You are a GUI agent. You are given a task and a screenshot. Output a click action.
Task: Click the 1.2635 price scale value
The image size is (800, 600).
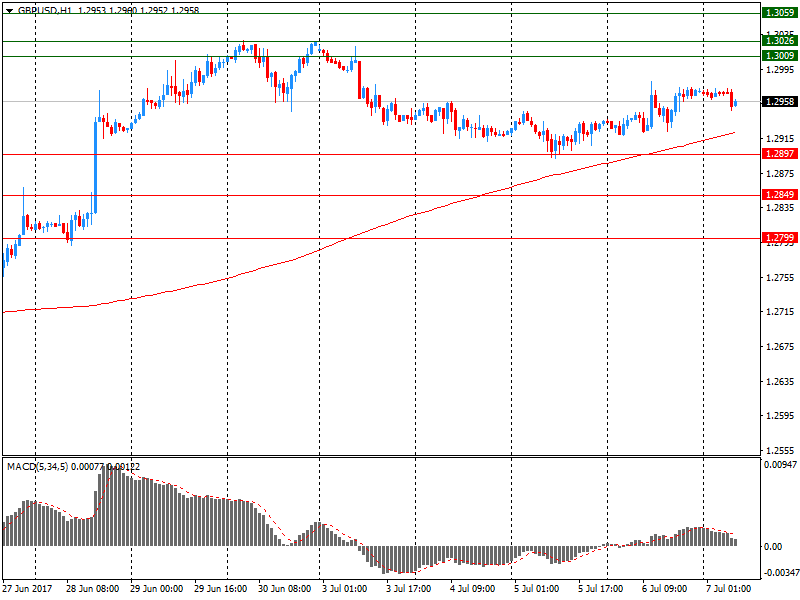coord(780,382)
